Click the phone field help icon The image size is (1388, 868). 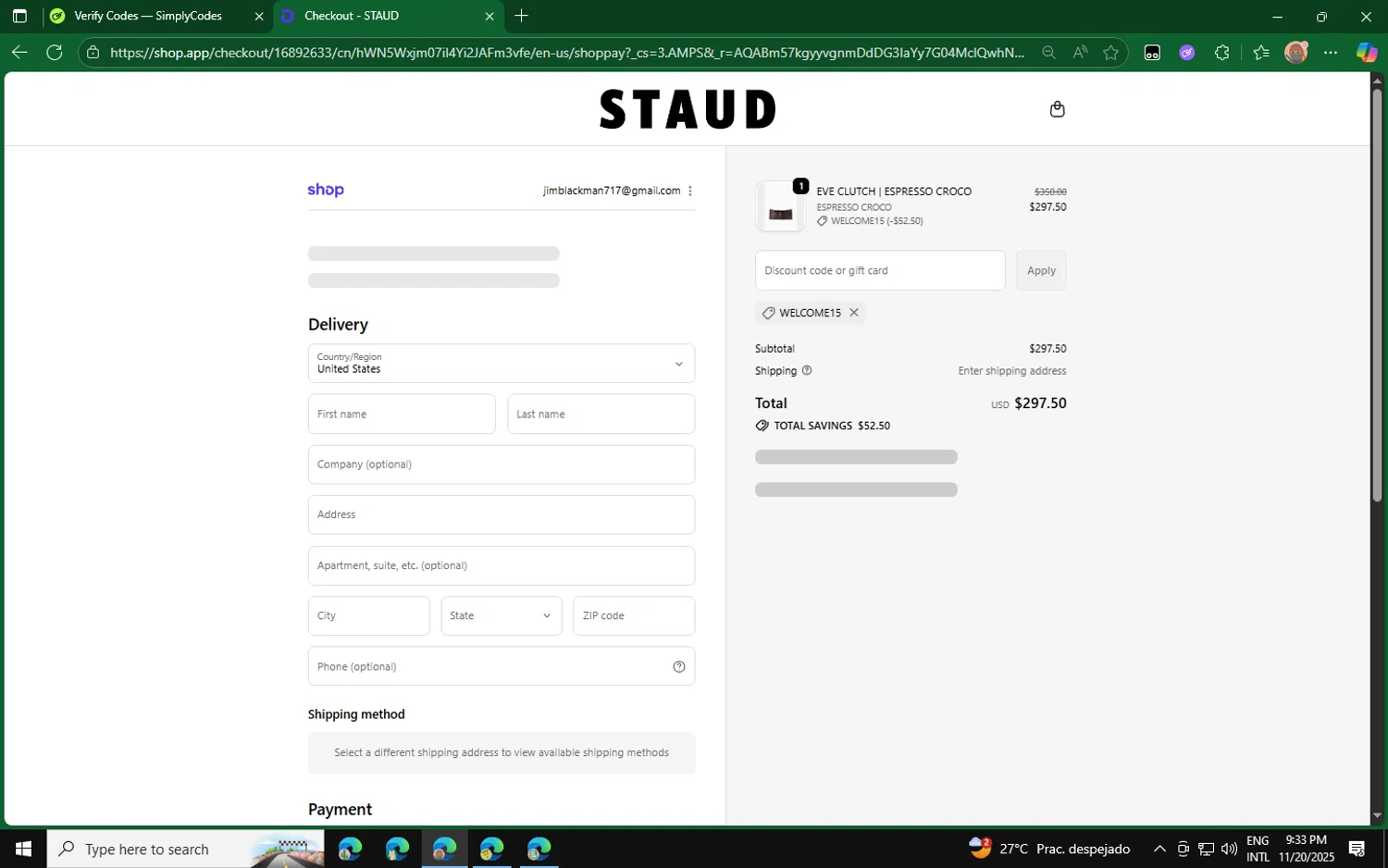pos(679,666)
